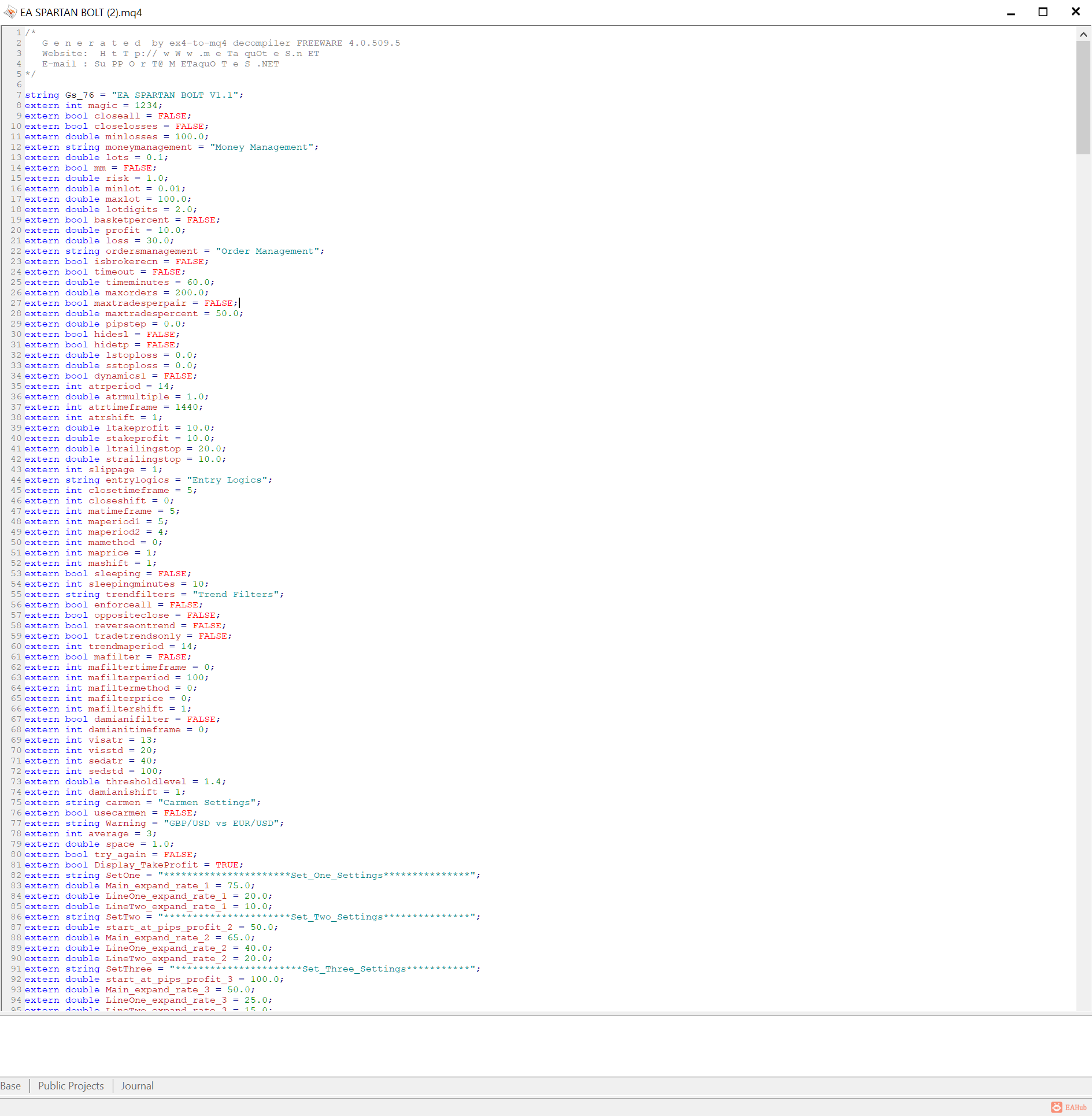This screenshot has width=1092, height=1116.
Task: Click the 'LineOne_expand_rate_1' variable name
Action: (166, 896)
